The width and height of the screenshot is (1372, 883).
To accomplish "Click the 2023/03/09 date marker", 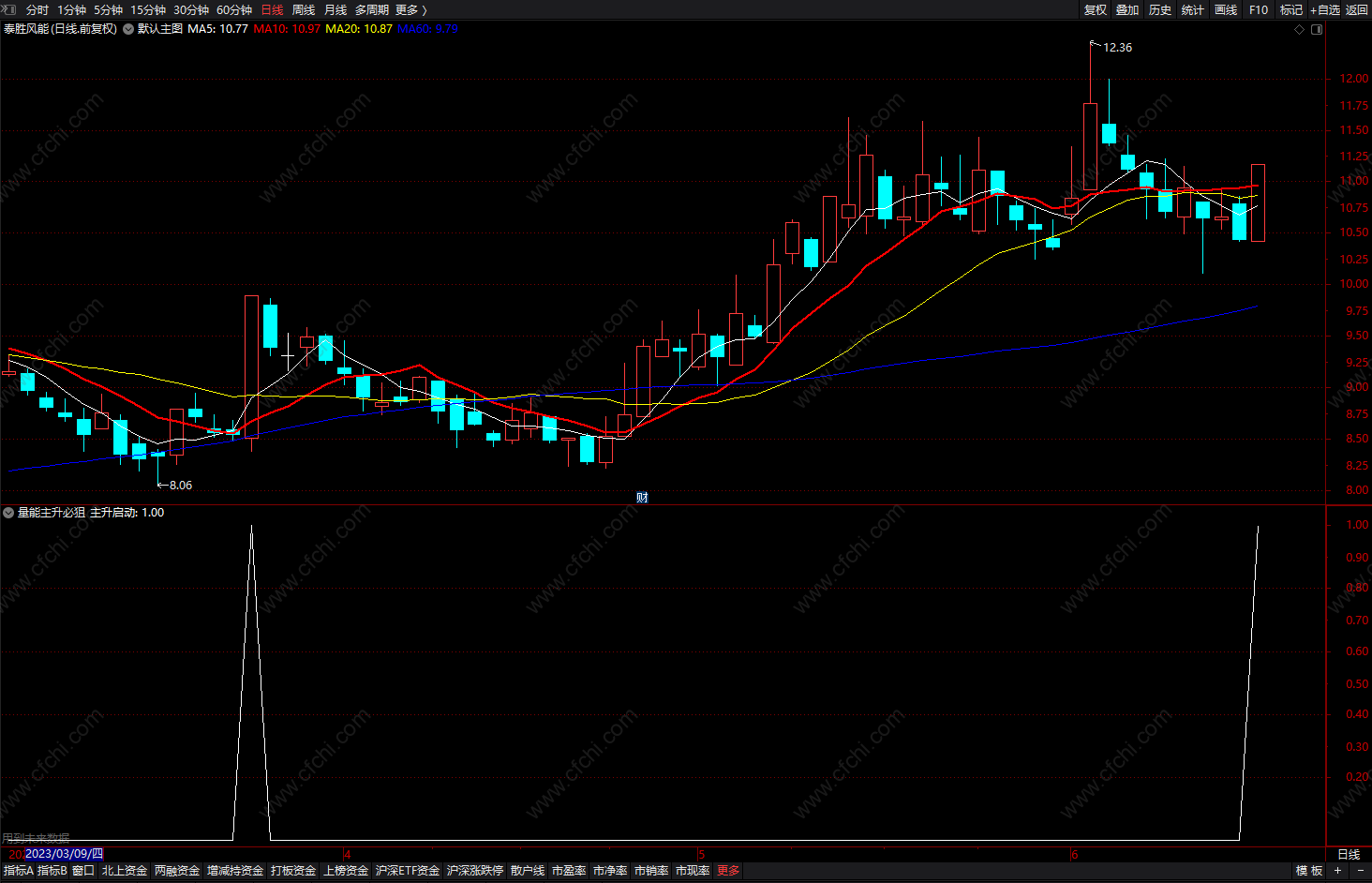I will tap(65, 854).
